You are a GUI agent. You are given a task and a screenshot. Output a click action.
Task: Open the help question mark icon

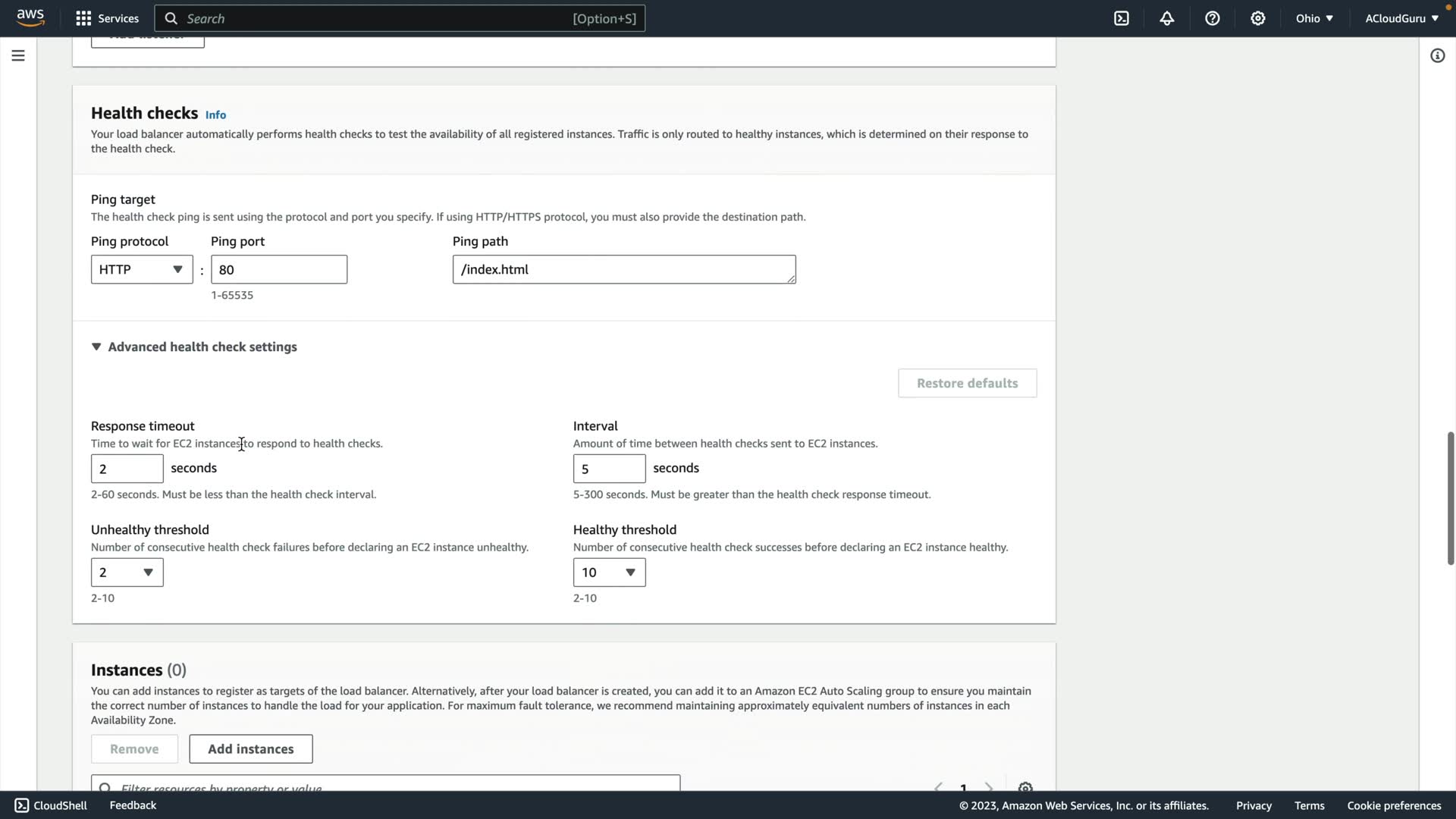pyautogui.click(x=1213, y=18)
